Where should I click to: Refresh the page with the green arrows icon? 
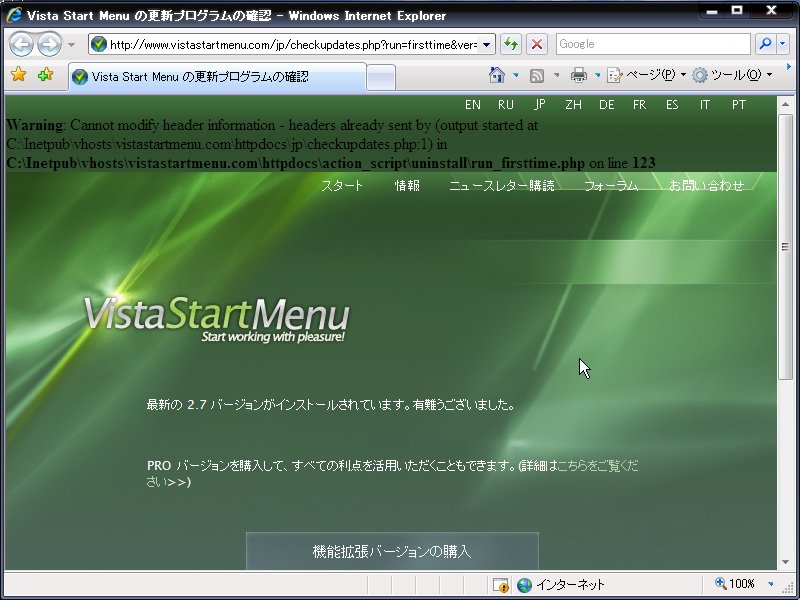[511, 44]
